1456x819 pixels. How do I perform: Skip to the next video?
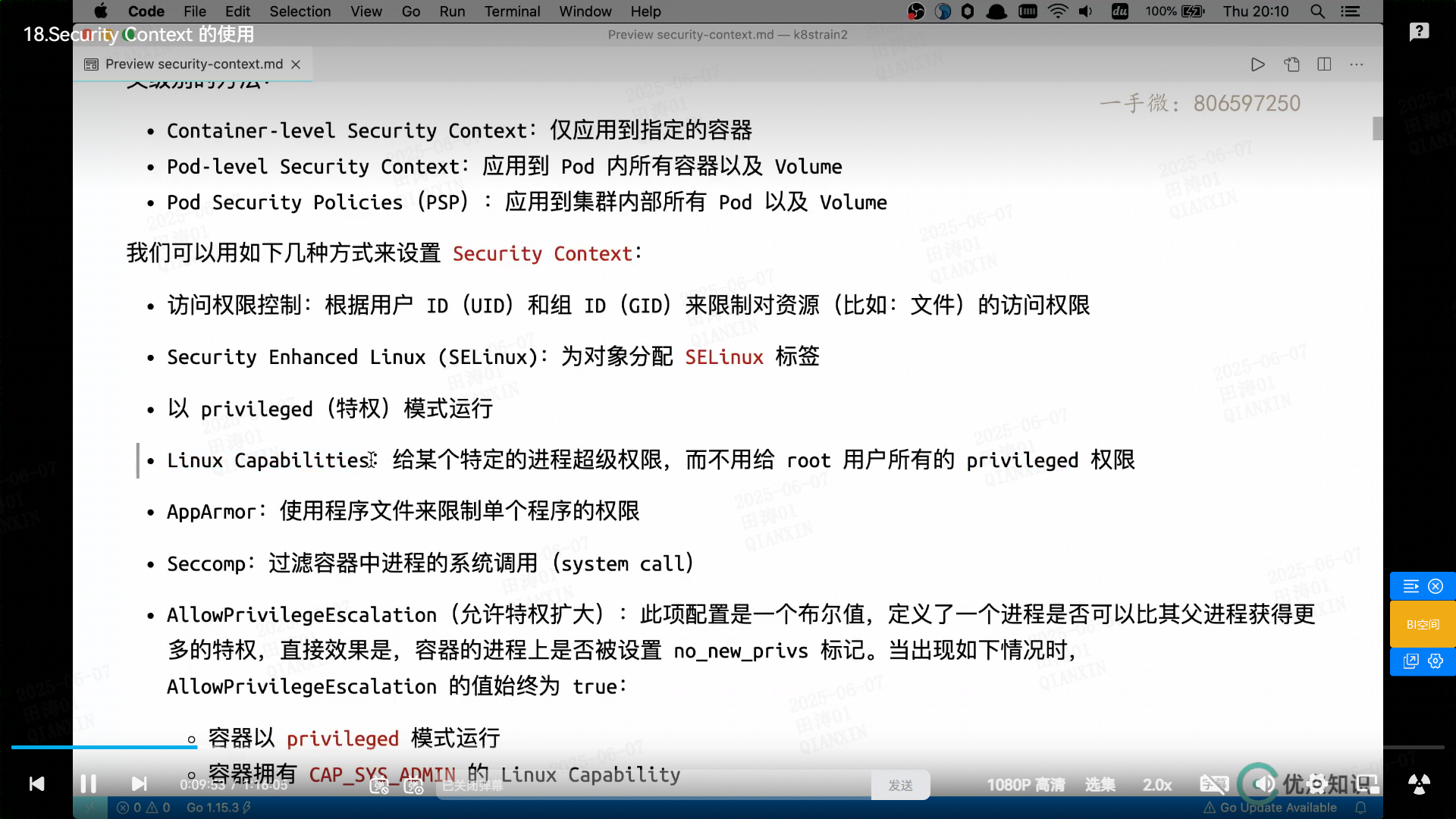point(139,783)
